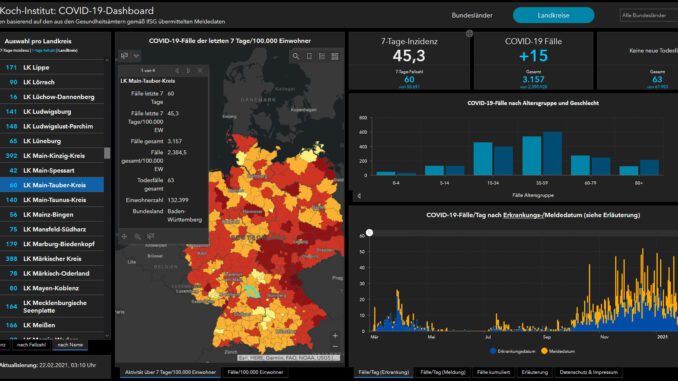Open Datenschutz & Impressum tab

pos(588,372)
